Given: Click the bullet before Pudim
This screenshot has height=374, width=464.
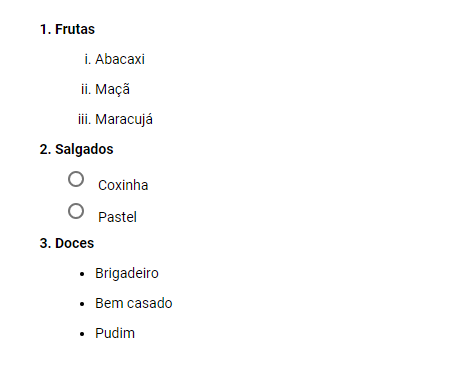Looking at the screenshot, I should click(x=82, y=334).
